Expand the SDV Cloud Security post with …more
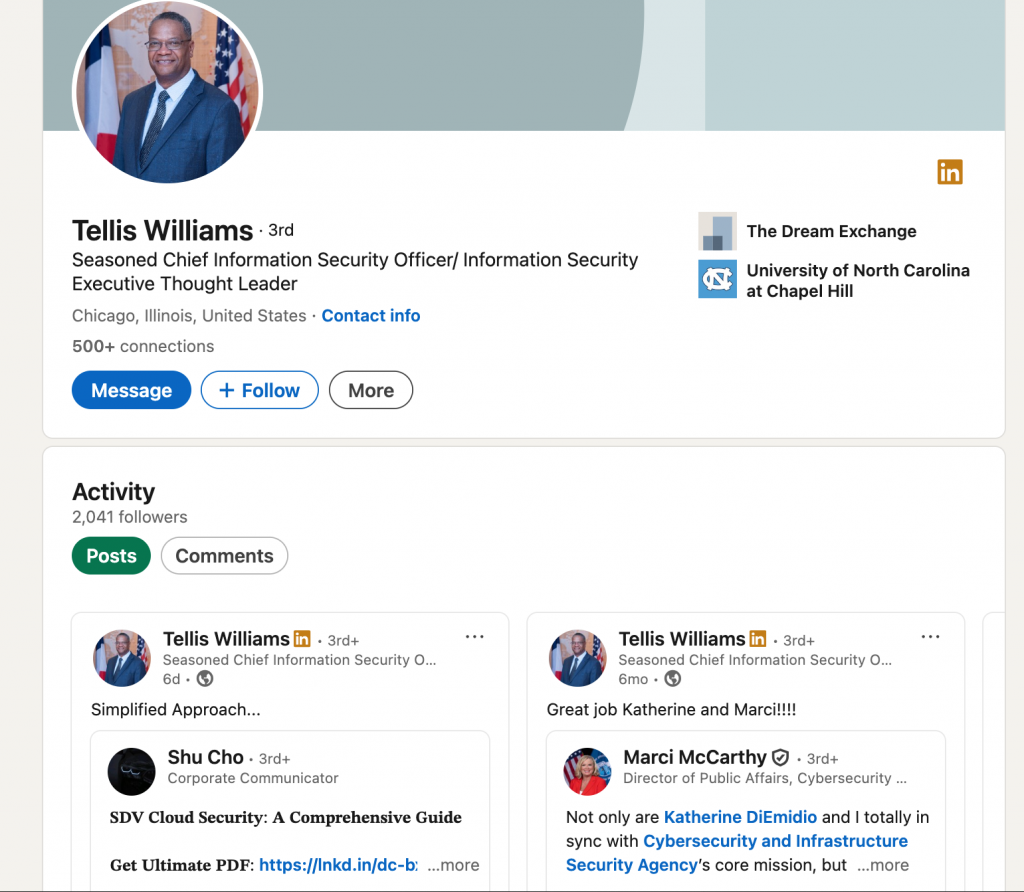This screenshot has width=1024, height=892. pyautogui.click(x=454, y=865)
